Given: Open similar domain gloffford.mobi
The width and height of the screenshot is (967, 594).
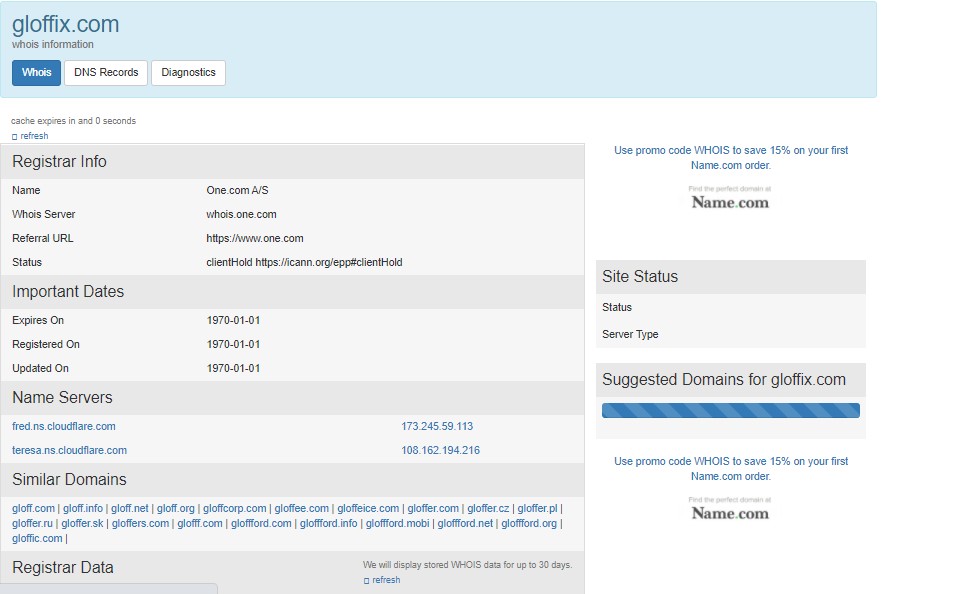Looking at the screenshot, I should tap(397, 523).
